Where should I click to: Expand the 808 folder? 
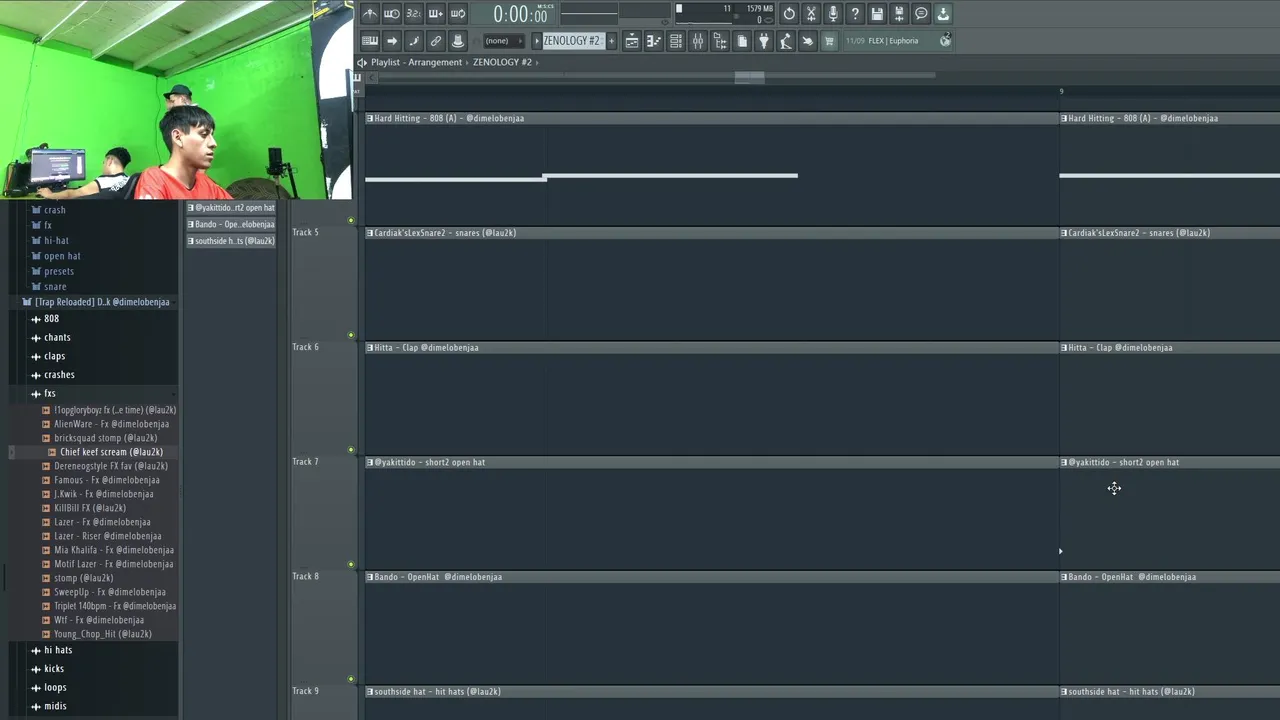[x=51, y=319]
